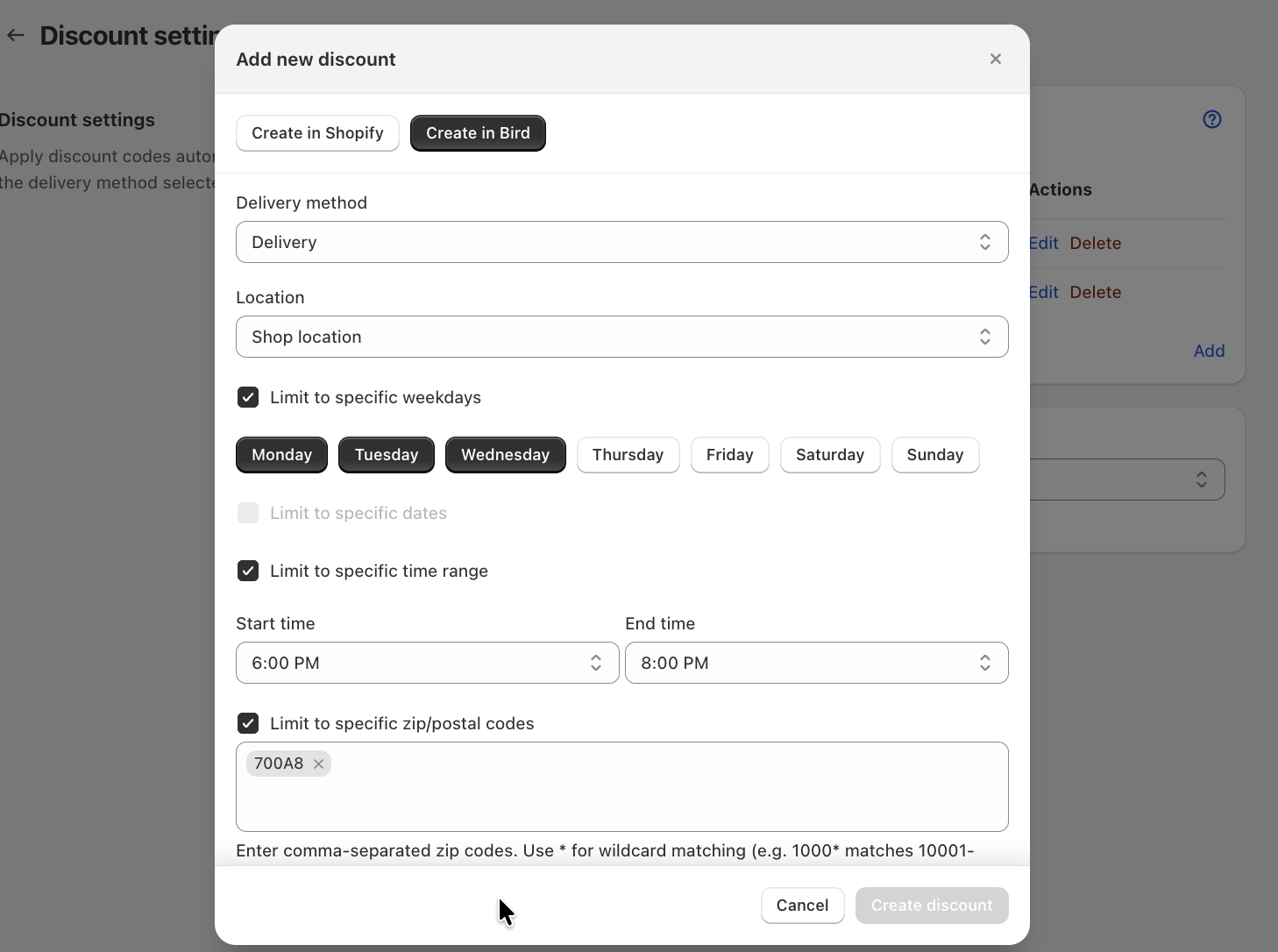This screenshot has width=1278, height=952.
Task: Open the help question mark icon
Action: (x=1212, y=119)
